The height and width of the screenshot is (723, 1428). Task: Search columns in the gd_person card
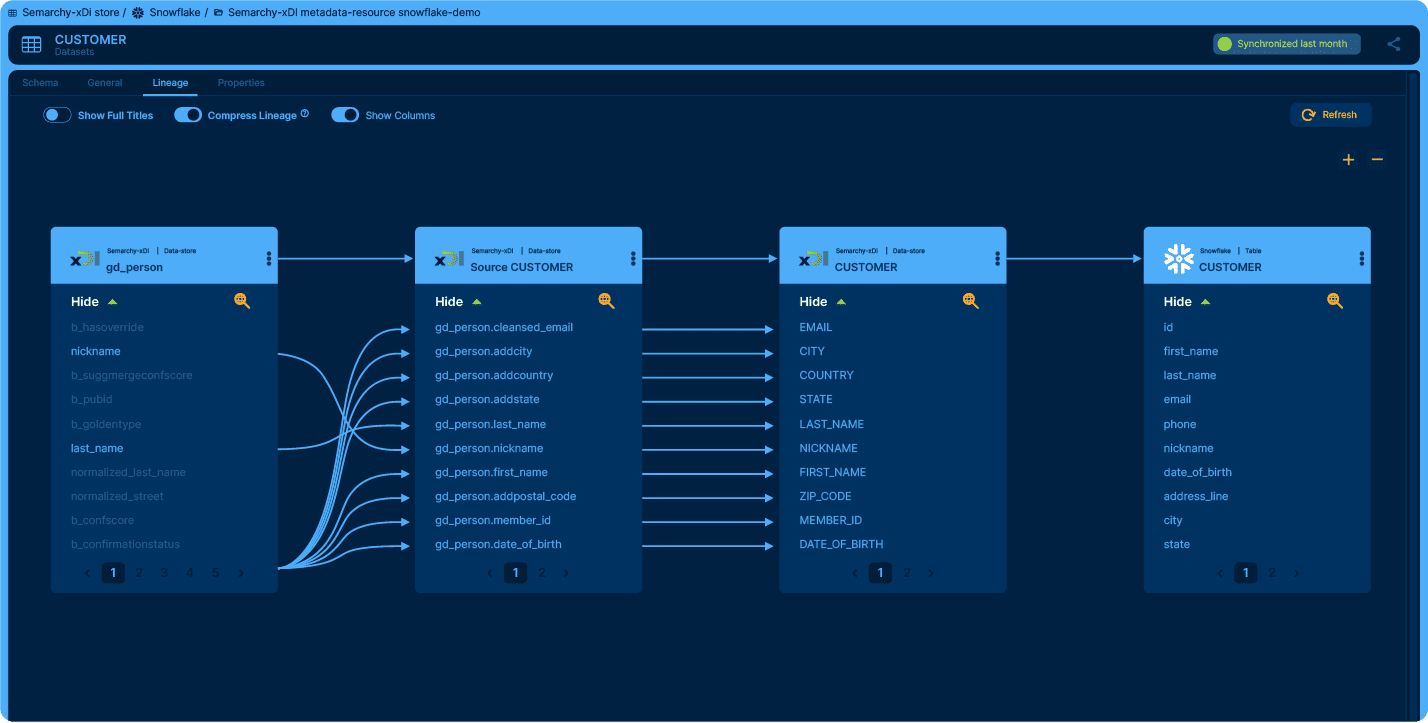coord(242,301)
